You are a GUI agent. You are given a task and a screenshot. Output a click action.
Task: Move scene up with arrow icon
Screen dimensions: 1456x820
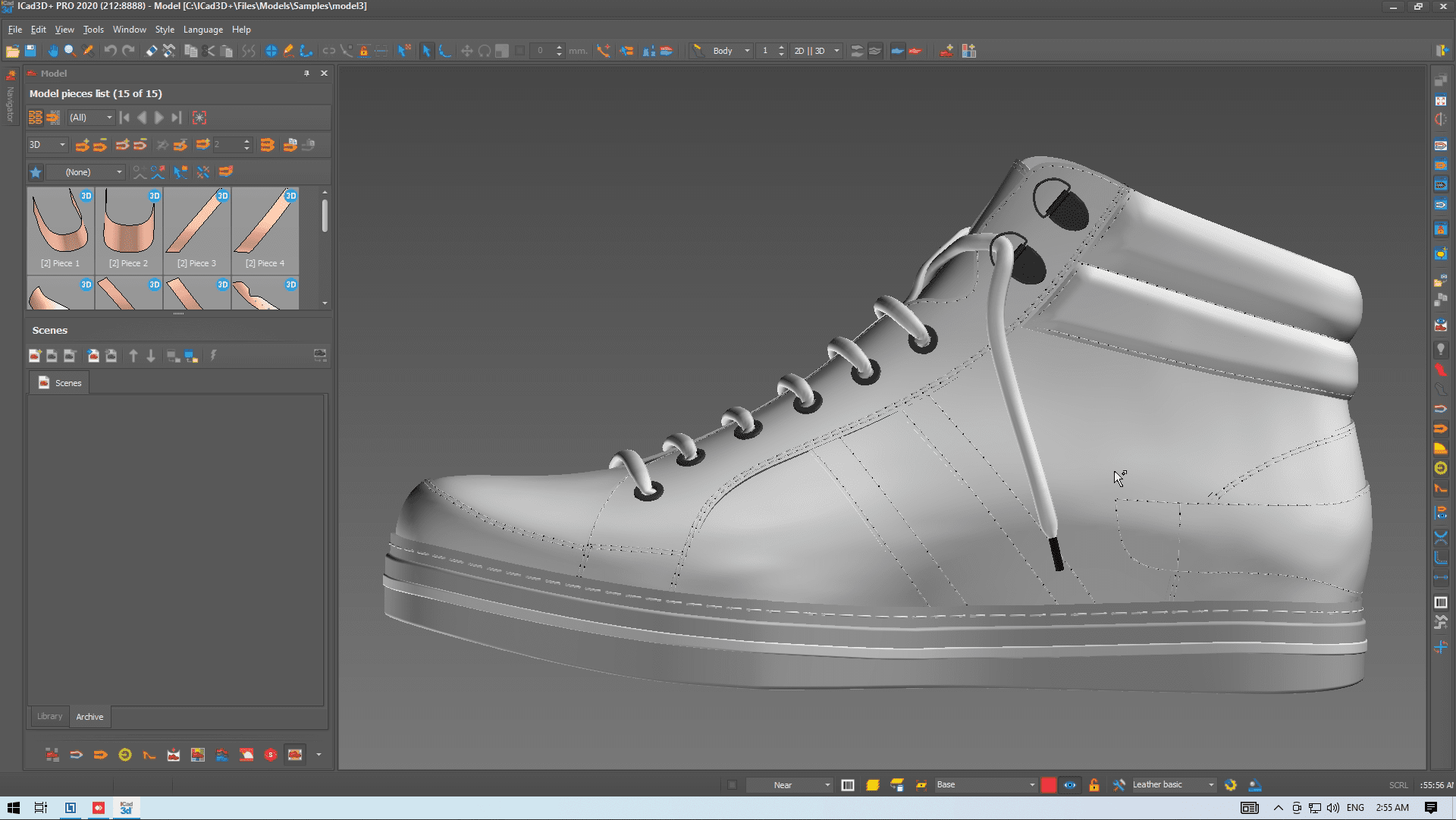(133, 356)
